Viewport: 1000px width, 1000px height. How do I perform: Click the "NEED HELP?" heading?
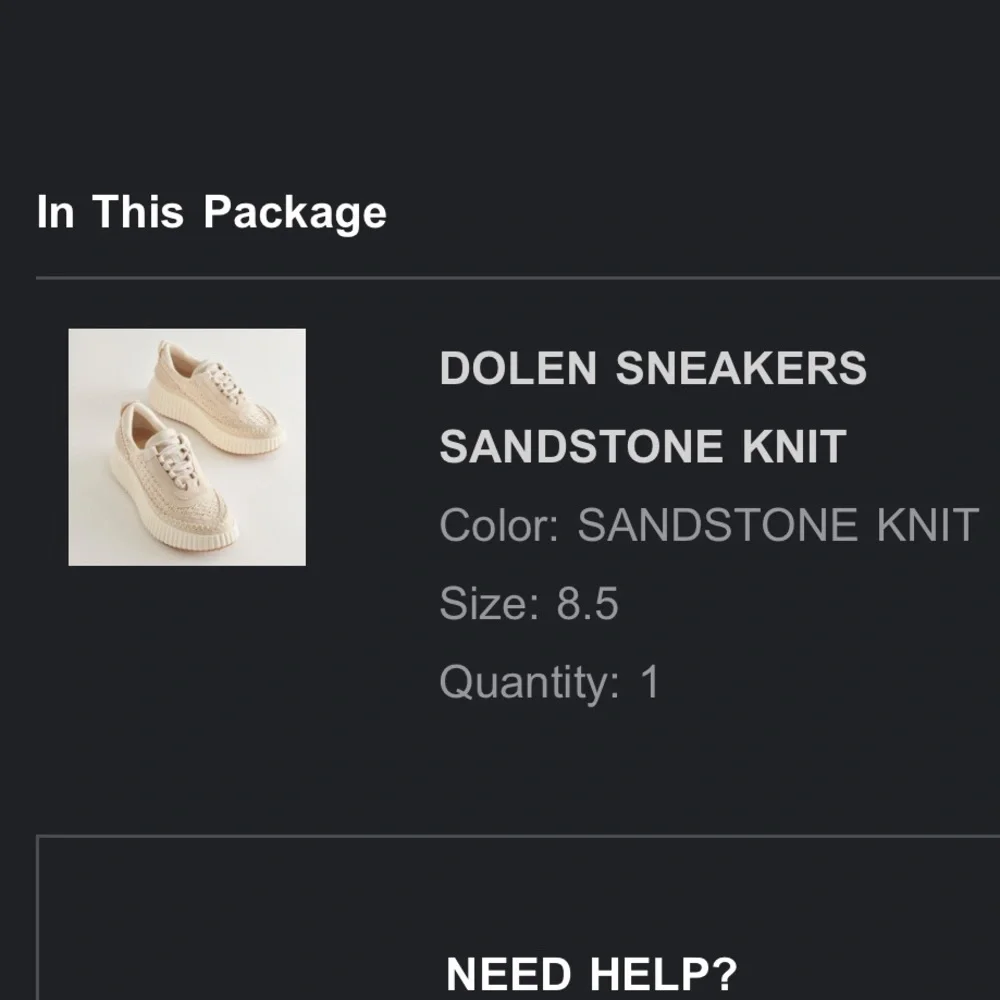pos(591,973)
